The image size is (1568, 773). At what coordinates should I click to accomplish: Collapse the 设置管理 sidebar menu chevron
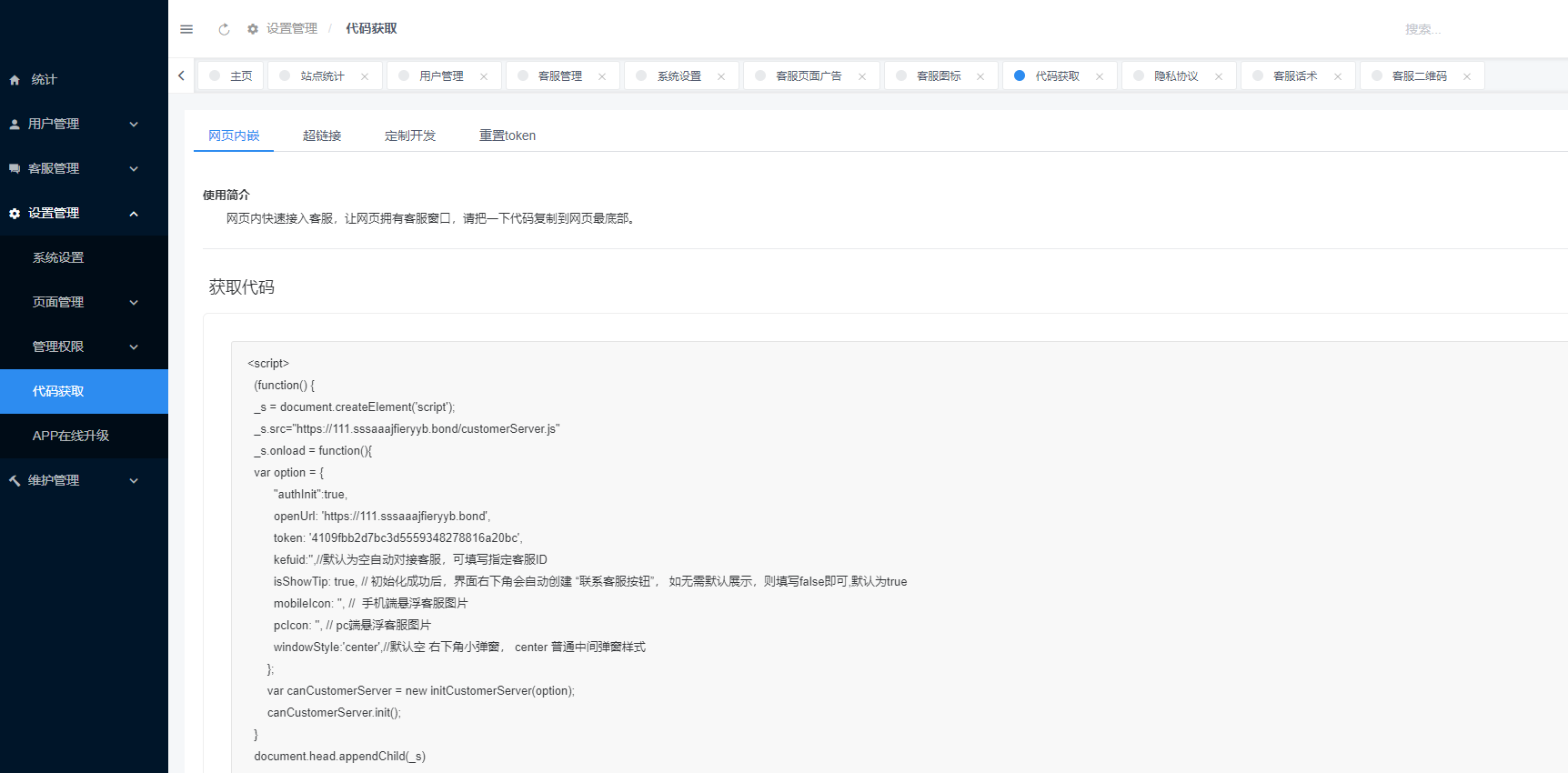[134, 214]
